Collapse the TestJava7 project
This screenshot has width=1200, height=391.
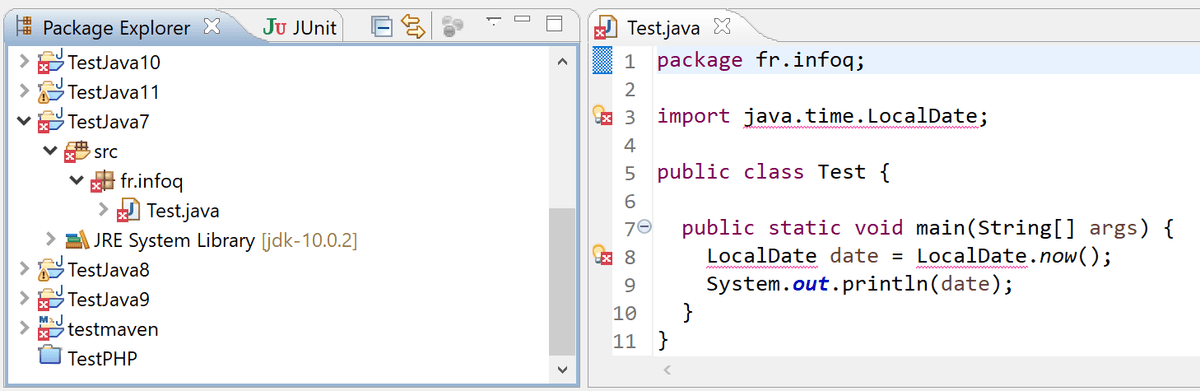tap(24, 122)
